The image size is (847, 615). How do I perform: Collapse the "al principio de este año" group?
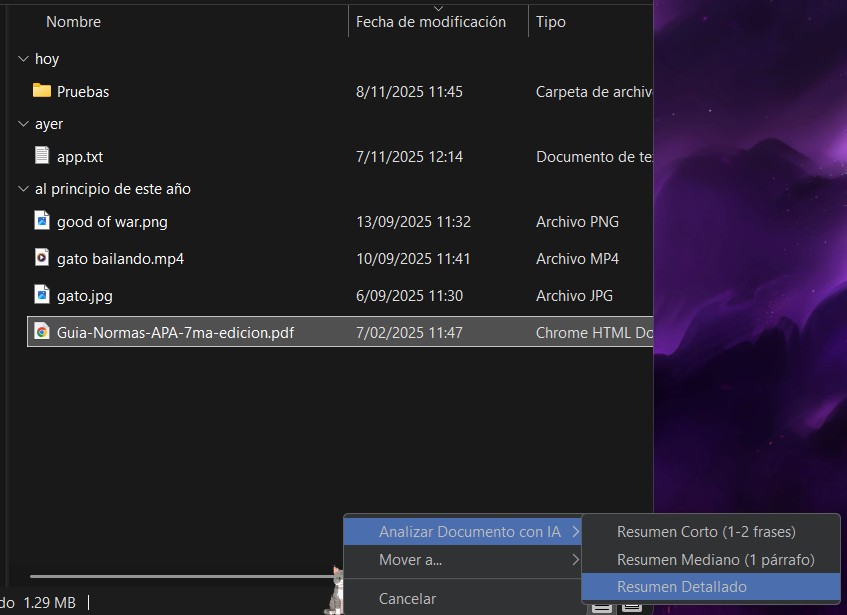click(x=23, y=189)
